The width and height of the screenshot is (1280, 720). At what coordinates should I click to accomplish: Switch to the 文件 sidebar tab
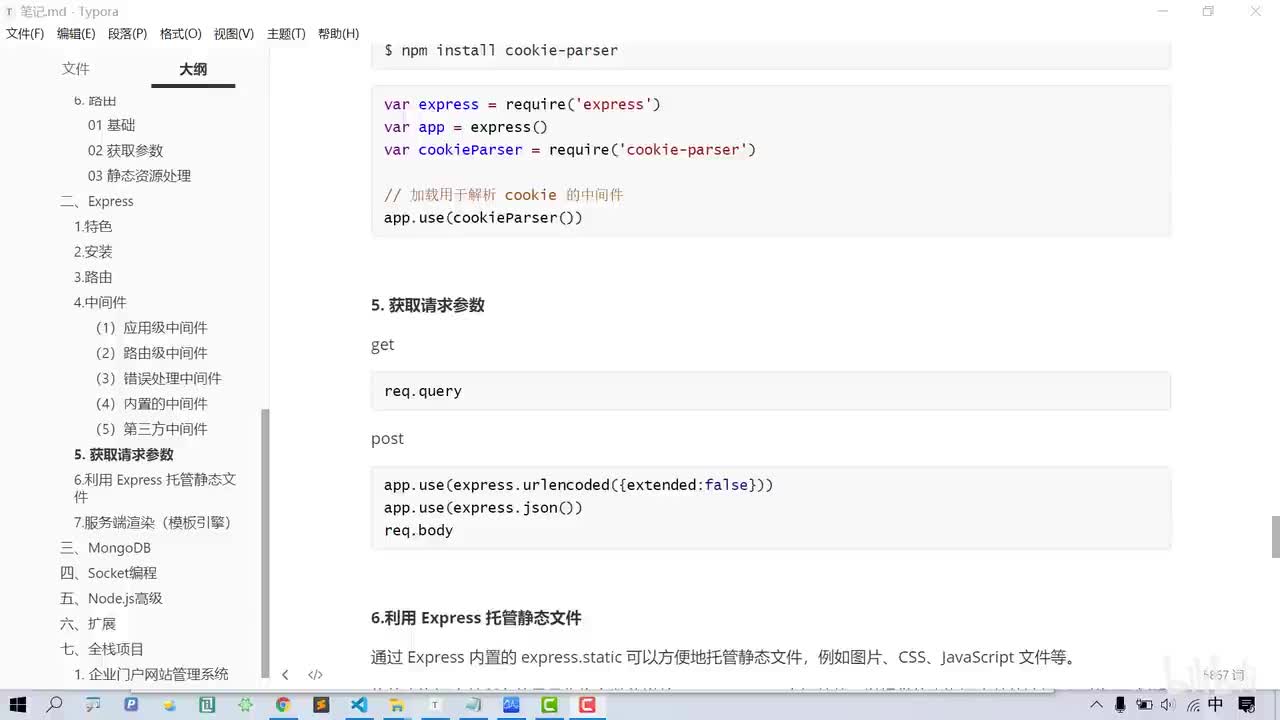(x=75, y=69)
